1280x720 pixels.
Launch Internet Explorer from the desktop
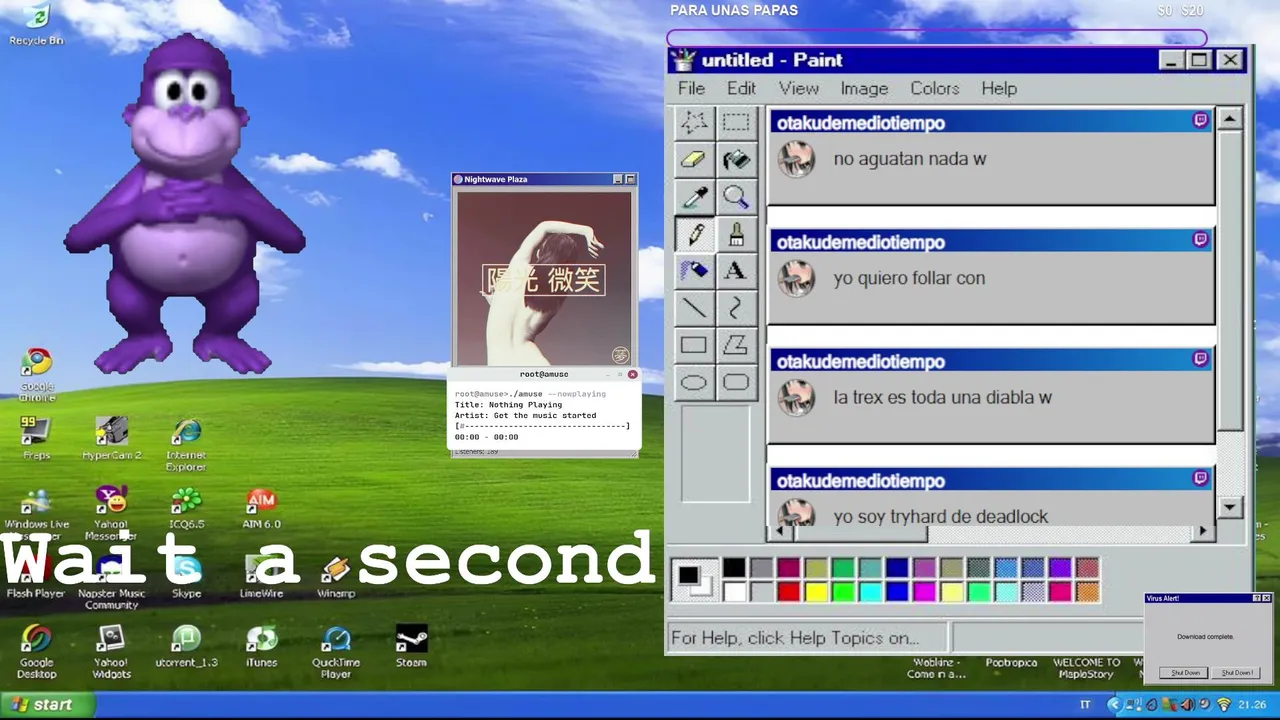186,444
